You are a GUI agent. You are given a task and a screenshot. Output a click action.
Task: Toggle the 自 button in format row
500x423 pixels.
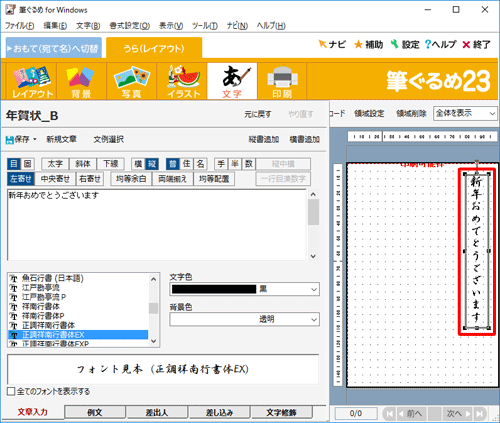click(x=14, y=164)
